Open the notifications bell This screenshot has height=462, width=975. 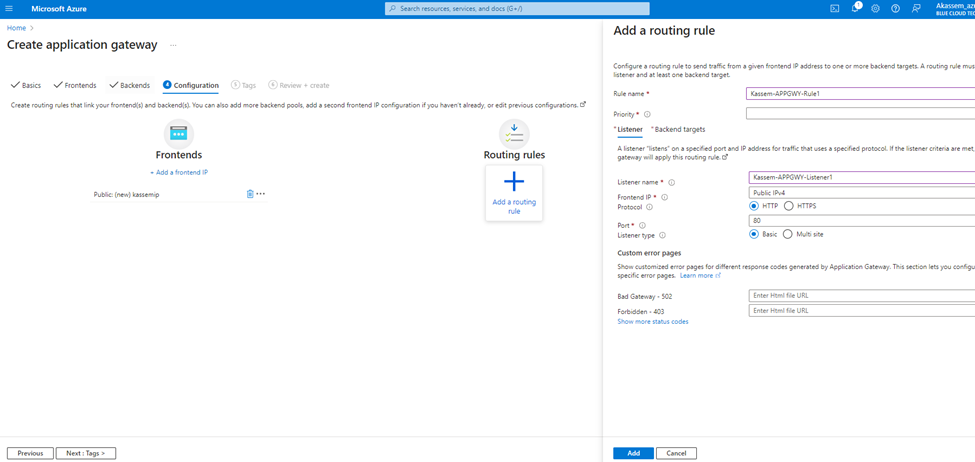click(x=856, y=8)
